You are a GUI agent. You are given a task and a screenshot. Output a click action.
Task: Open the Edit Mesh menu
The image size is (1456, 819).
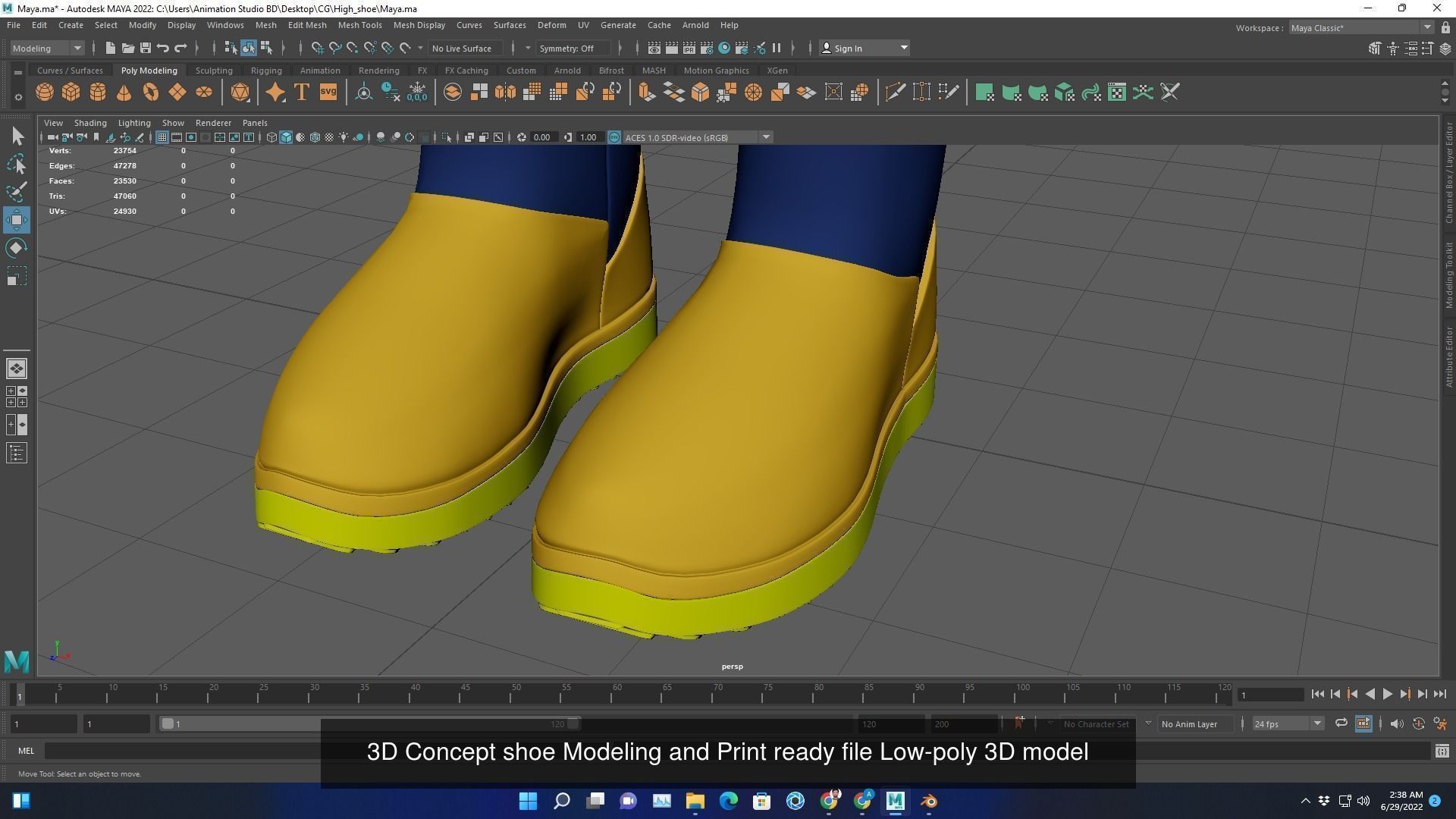tap(307, 25)
